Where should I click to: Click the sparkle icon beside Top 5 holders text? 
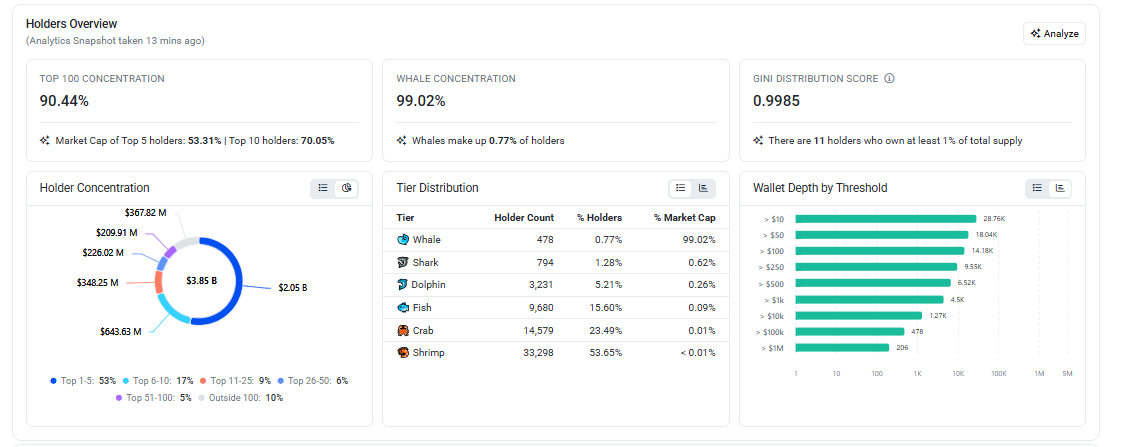click(44, 141)
